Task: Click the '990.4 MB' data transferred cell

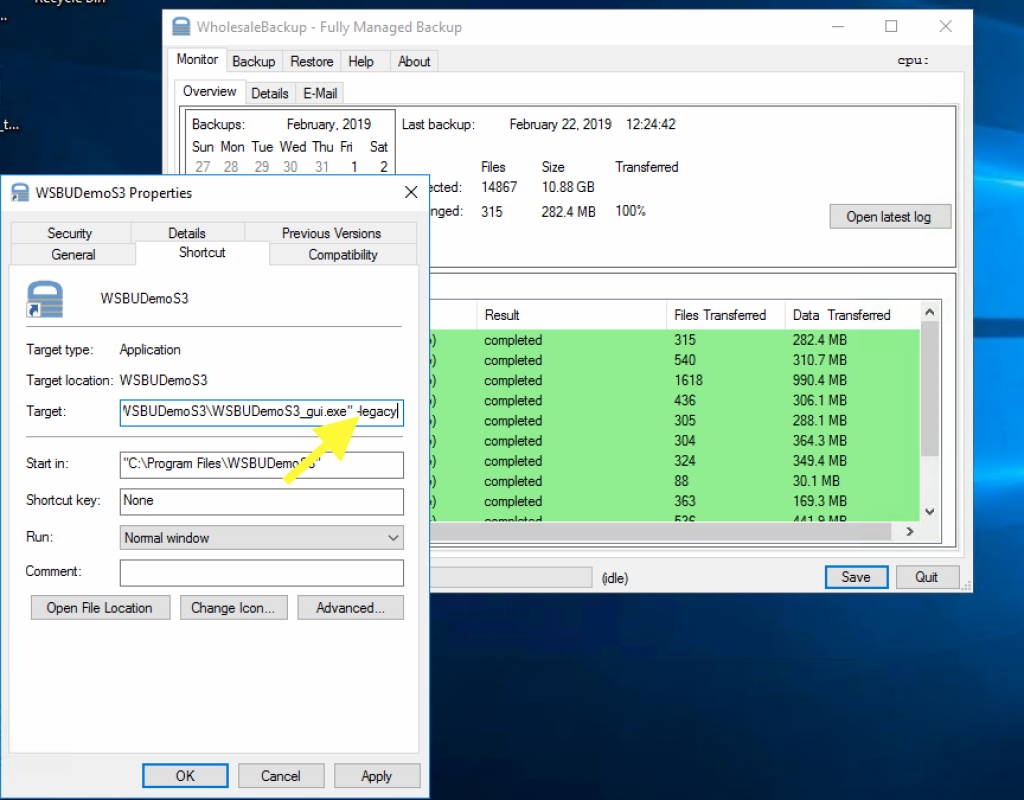Action: [x=820, y=381]
